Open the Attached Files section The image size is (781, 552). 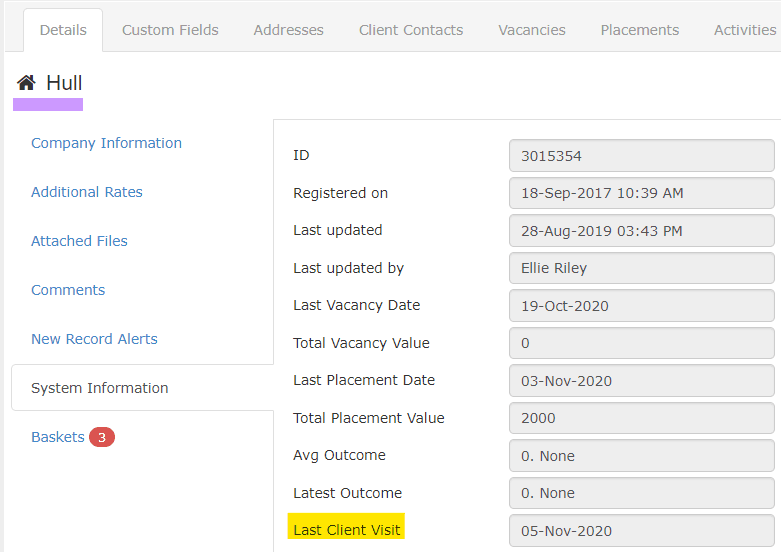pyautogui.click(x=79, y=241)
